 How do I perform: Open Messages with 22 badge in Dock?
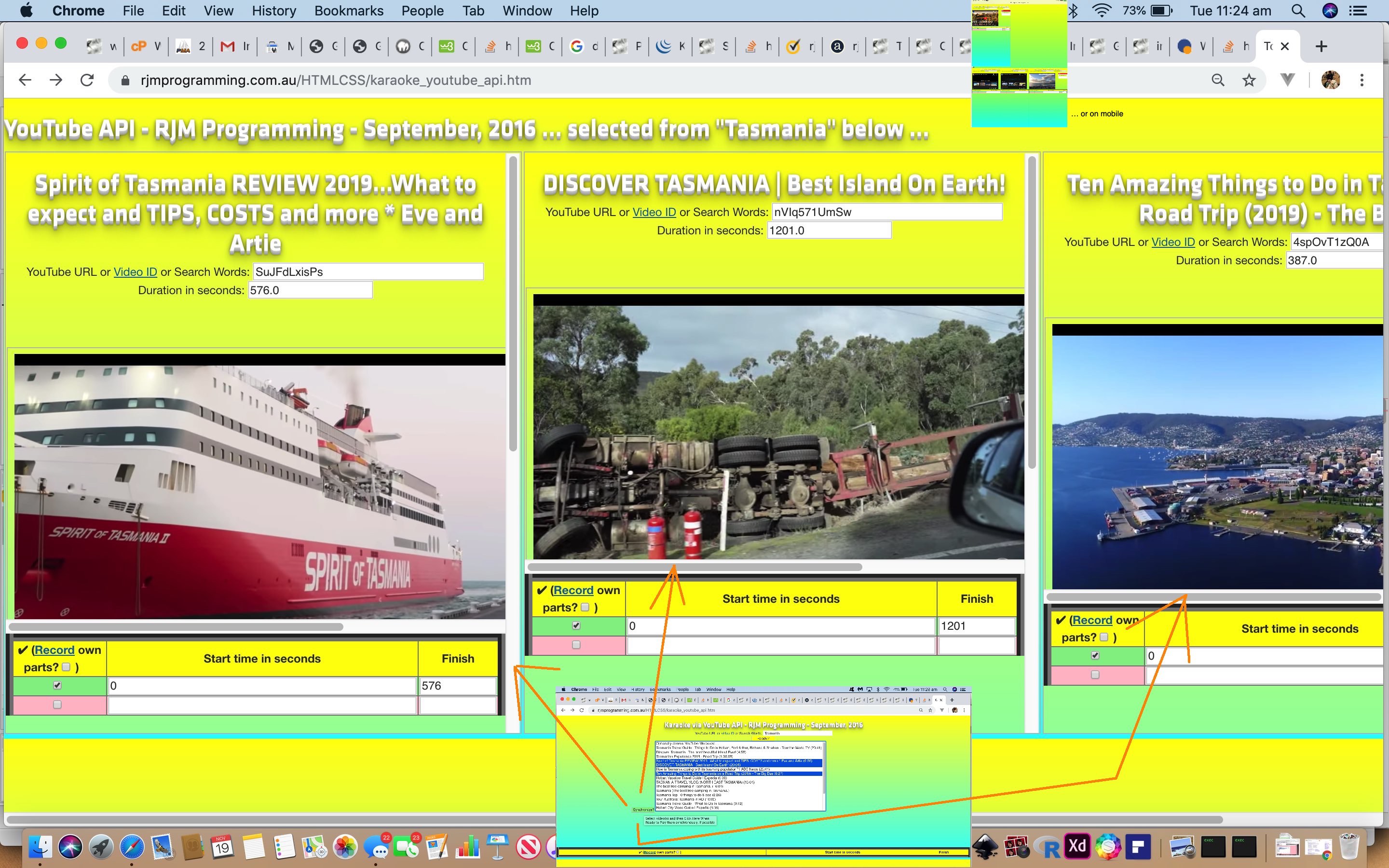point(376,847)
